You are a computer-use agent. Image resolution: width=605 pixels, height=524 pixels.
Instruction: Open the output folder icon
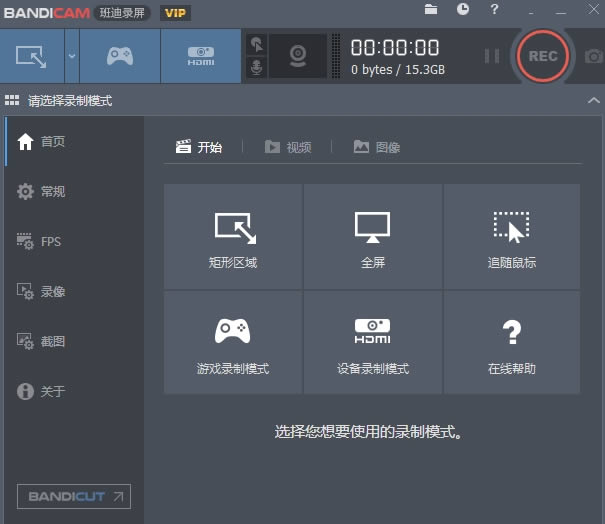point(431,9)
